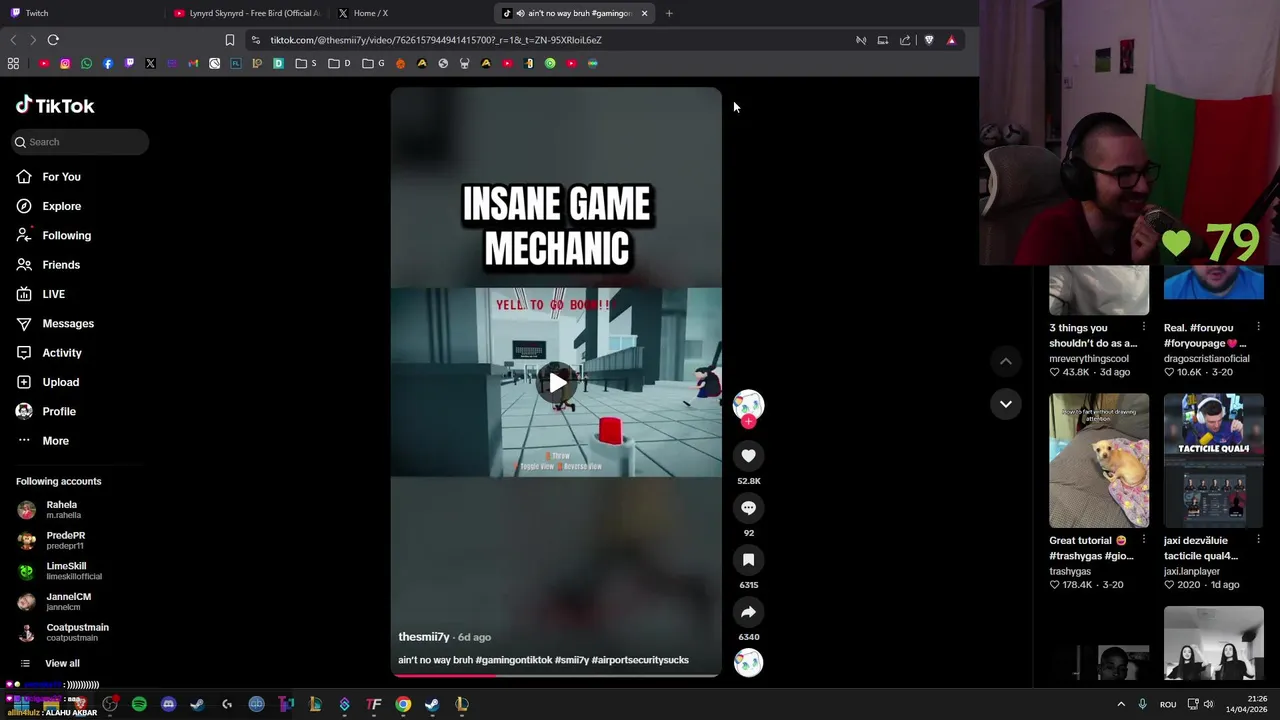Open the Brave Rewards triangle icon
The height and width of the screenshot is (720, 1280).
(x=951, y=40)
